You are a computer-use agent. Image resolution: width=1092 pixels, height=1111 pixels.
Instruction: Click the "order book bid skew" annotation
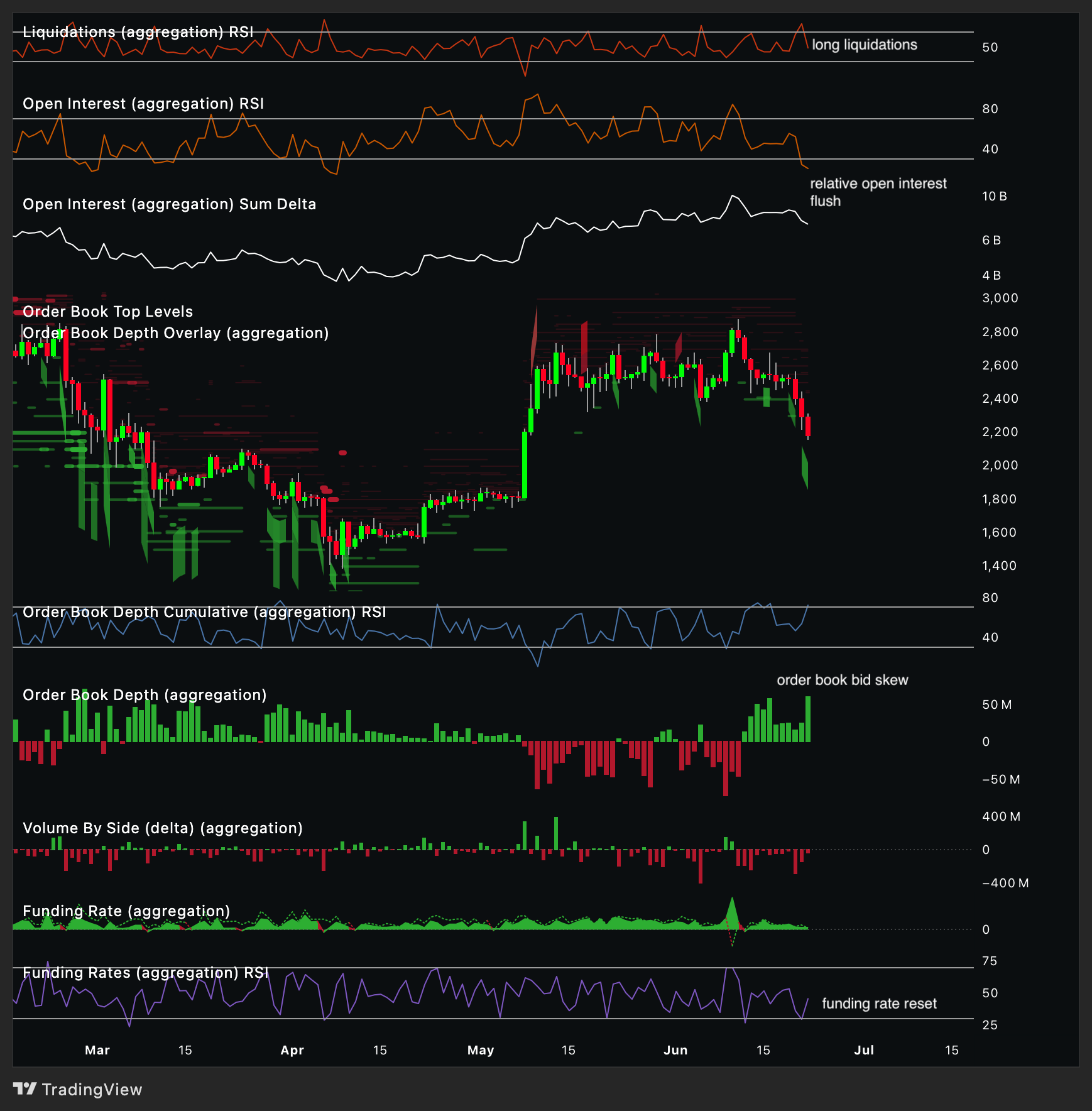pos(842,680)
